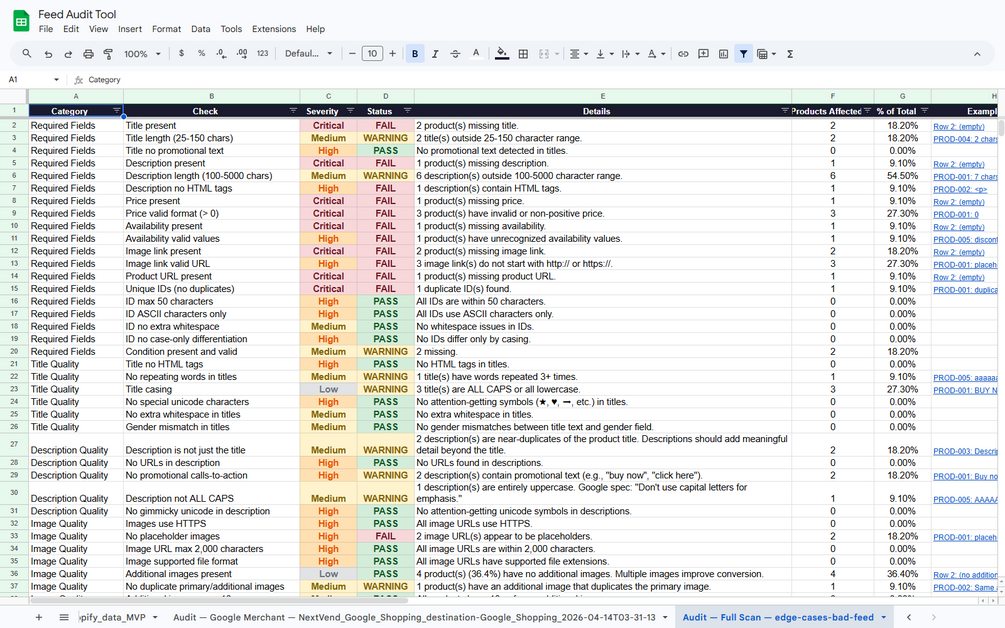
Task: Open filter on Details column header
Action: (785, 111)
